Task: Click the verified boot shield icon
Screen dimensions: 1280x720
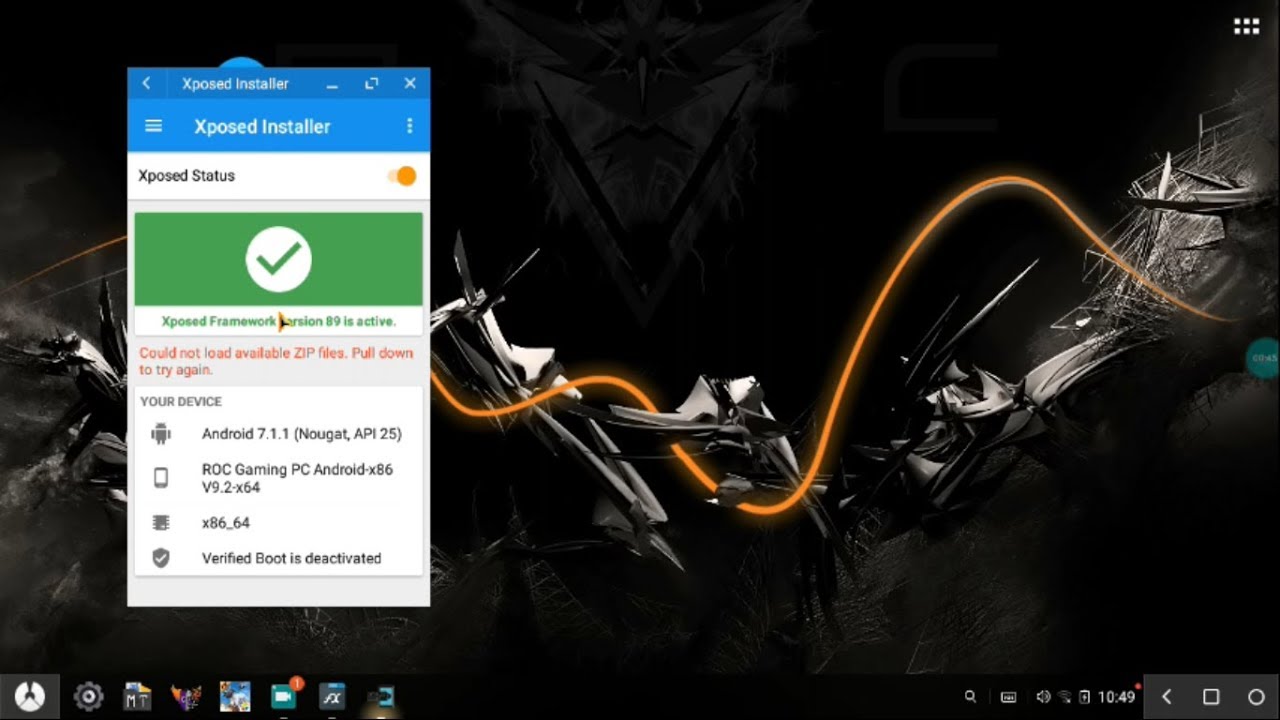Action: pyautogui.click(x=160, y=558)
